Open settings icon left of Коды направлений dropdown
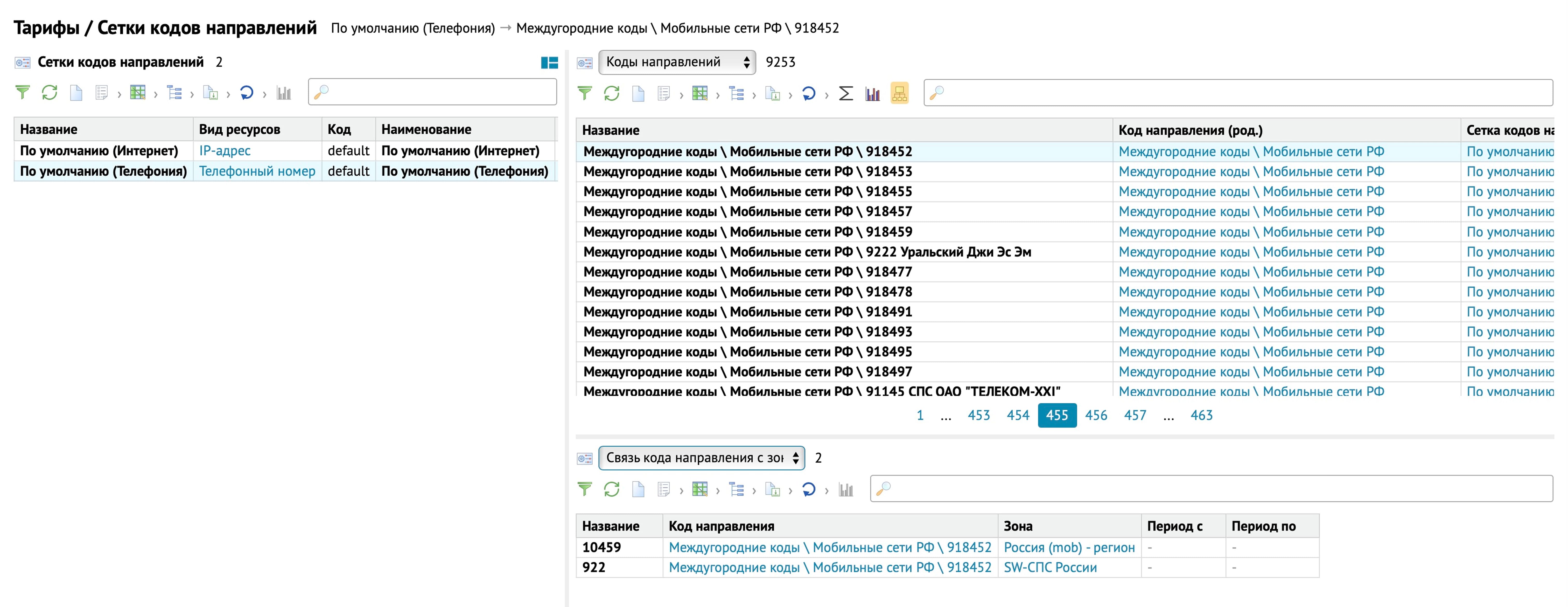The image size is (1568, 607). click(x=585, y=63)
